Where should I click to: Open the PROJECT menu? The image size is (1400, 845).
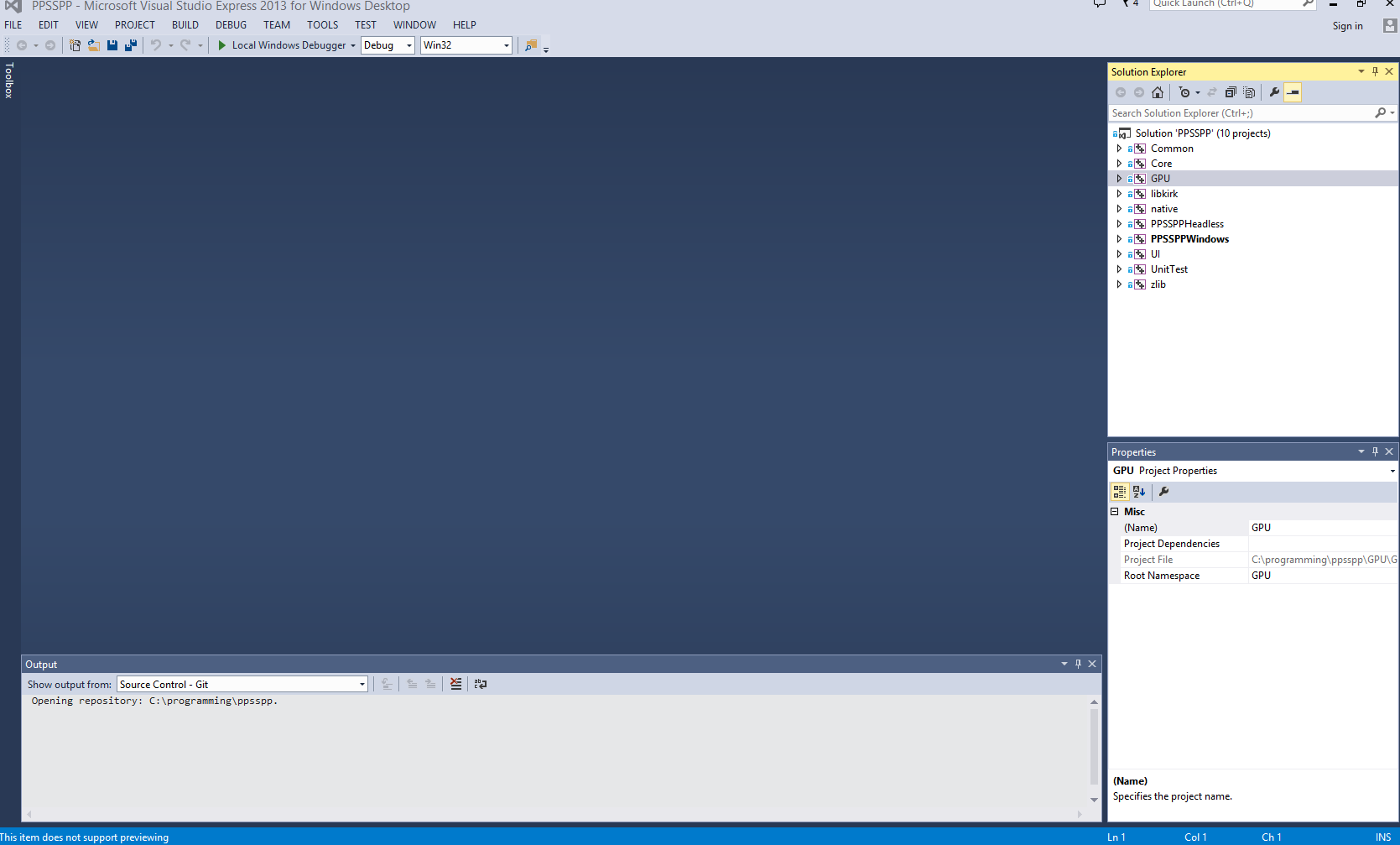tap(135, 25)
